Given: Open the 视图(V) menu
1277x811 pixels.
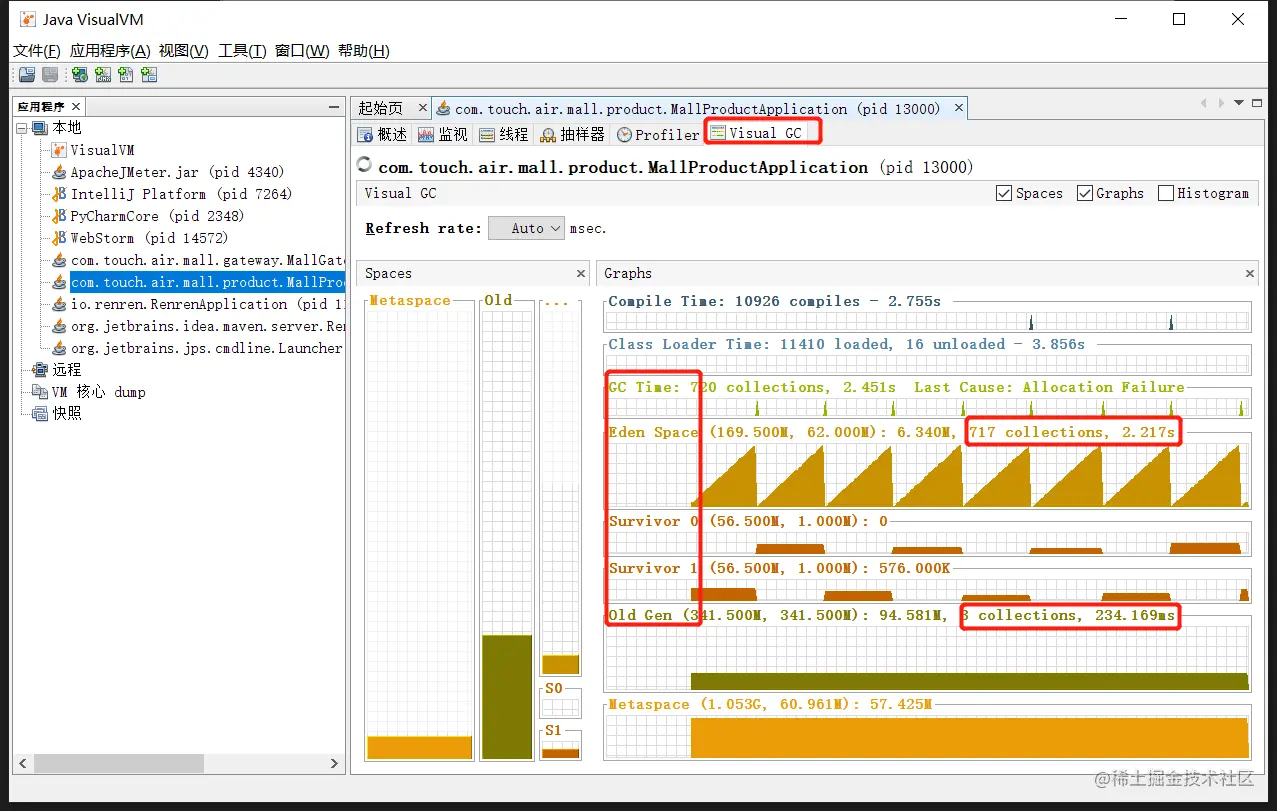Looking at the screenshot, I should pyautogui.click(x=184, y=51).
